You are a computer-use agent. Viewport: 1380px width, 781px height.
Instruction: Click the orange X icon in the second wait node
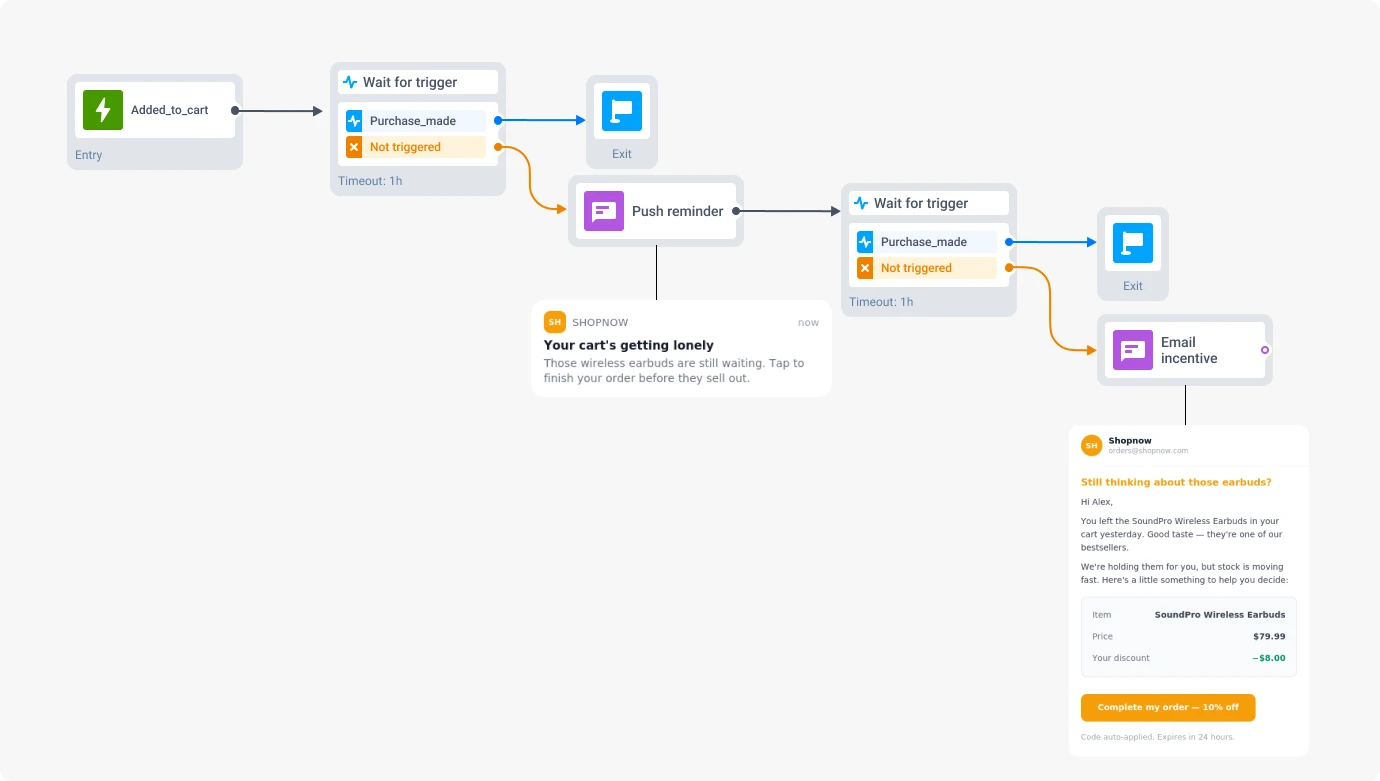(x=865, y=268)
